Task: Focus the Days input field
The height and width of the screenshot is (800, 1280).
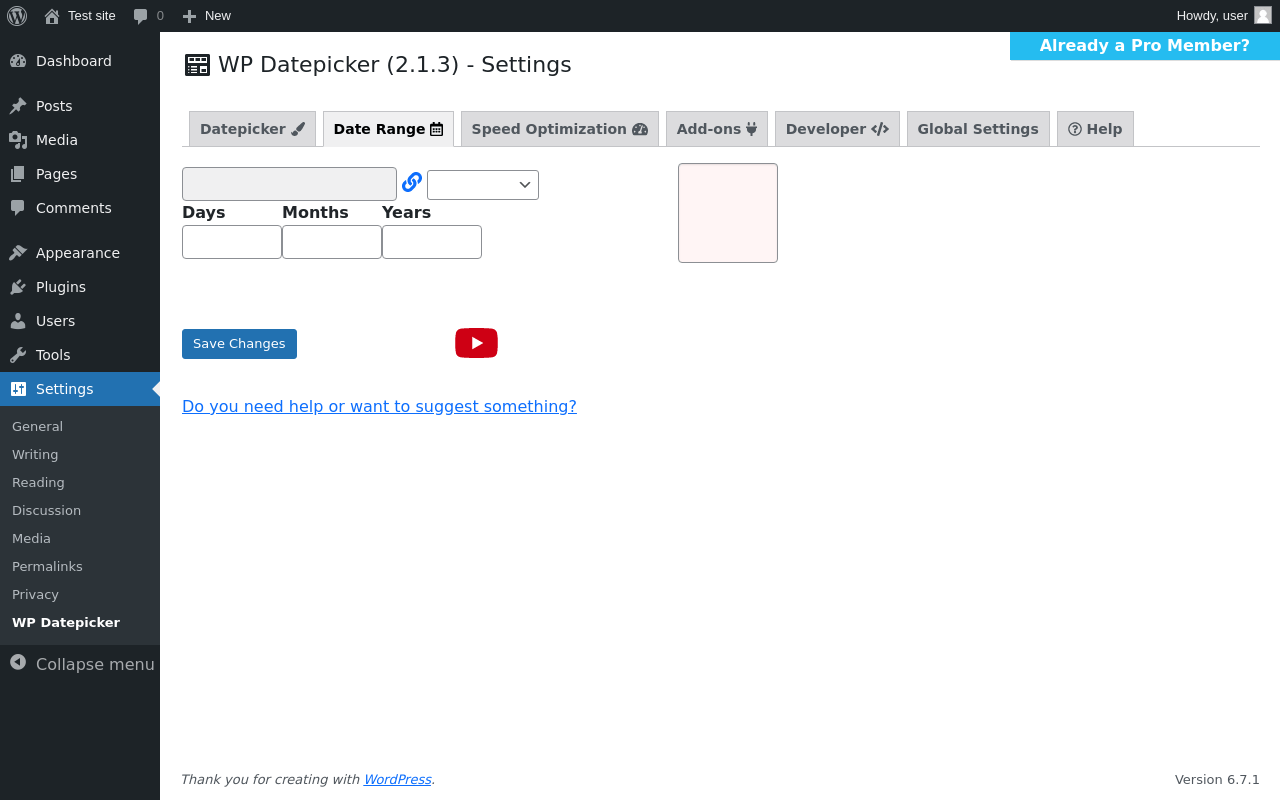Action: point(232,242)
